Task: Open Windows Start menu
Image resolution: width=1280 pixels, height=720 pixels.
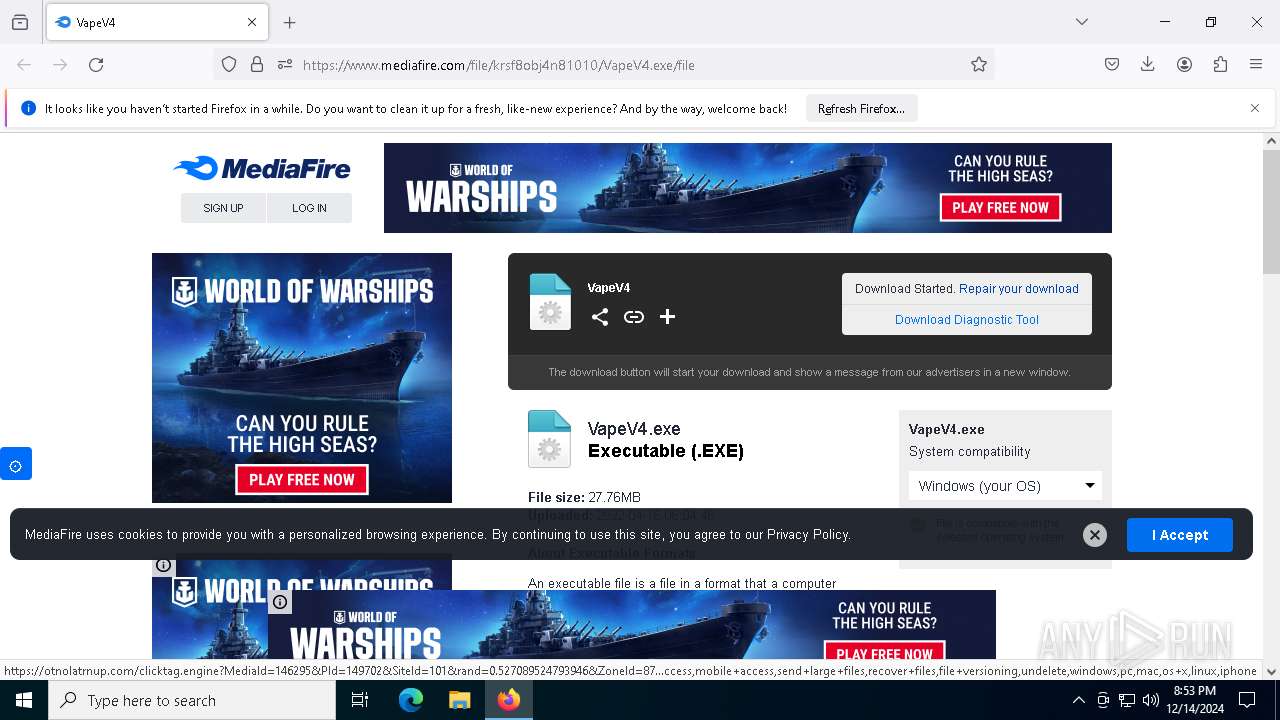Action: coord(24,700)
